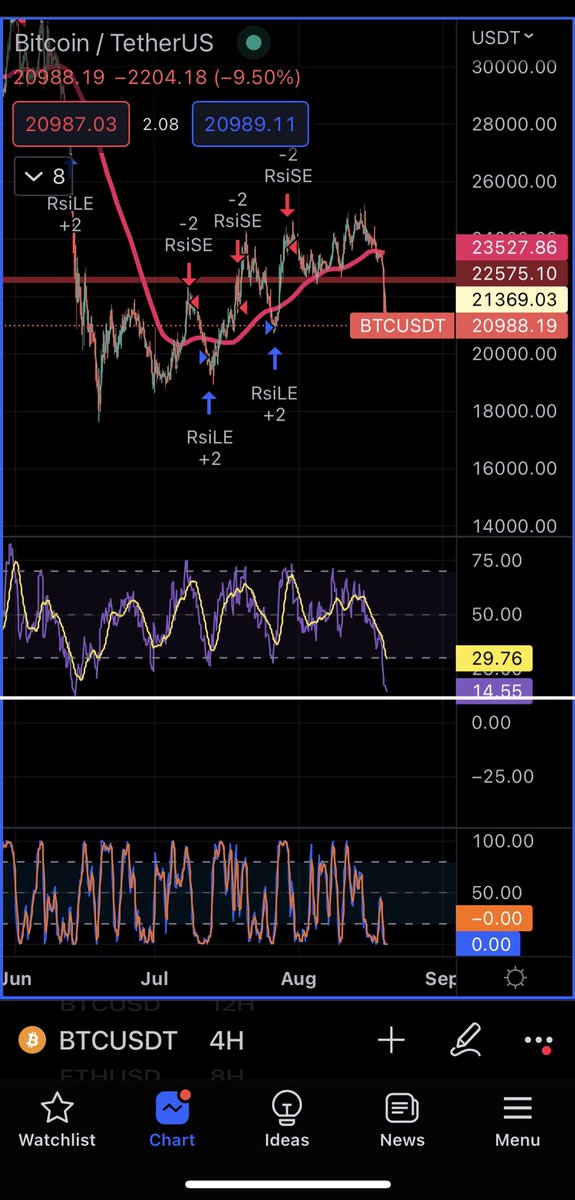Tap the Jul date axis label
Image resolution: width=575 pixels, height=1200 pixels.
(x=153, y=979)
